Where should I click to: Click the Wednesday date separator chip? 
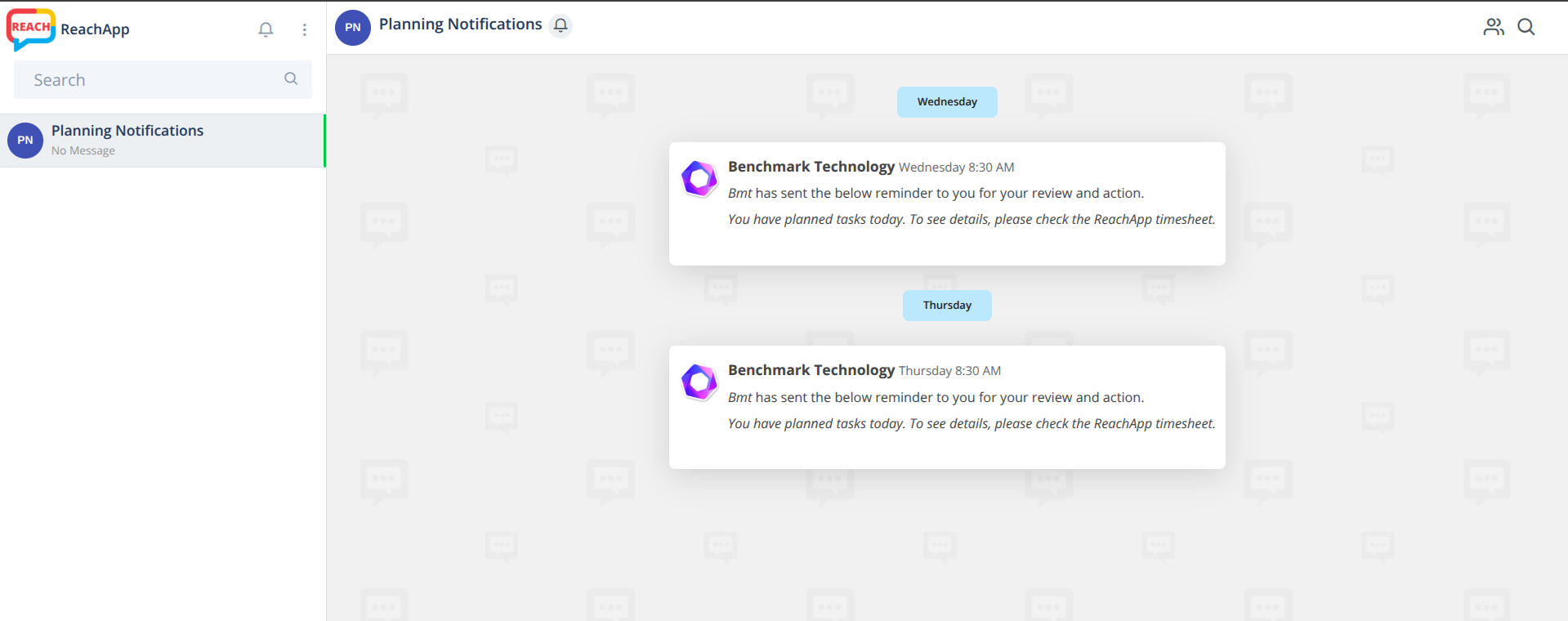point(947,102)
